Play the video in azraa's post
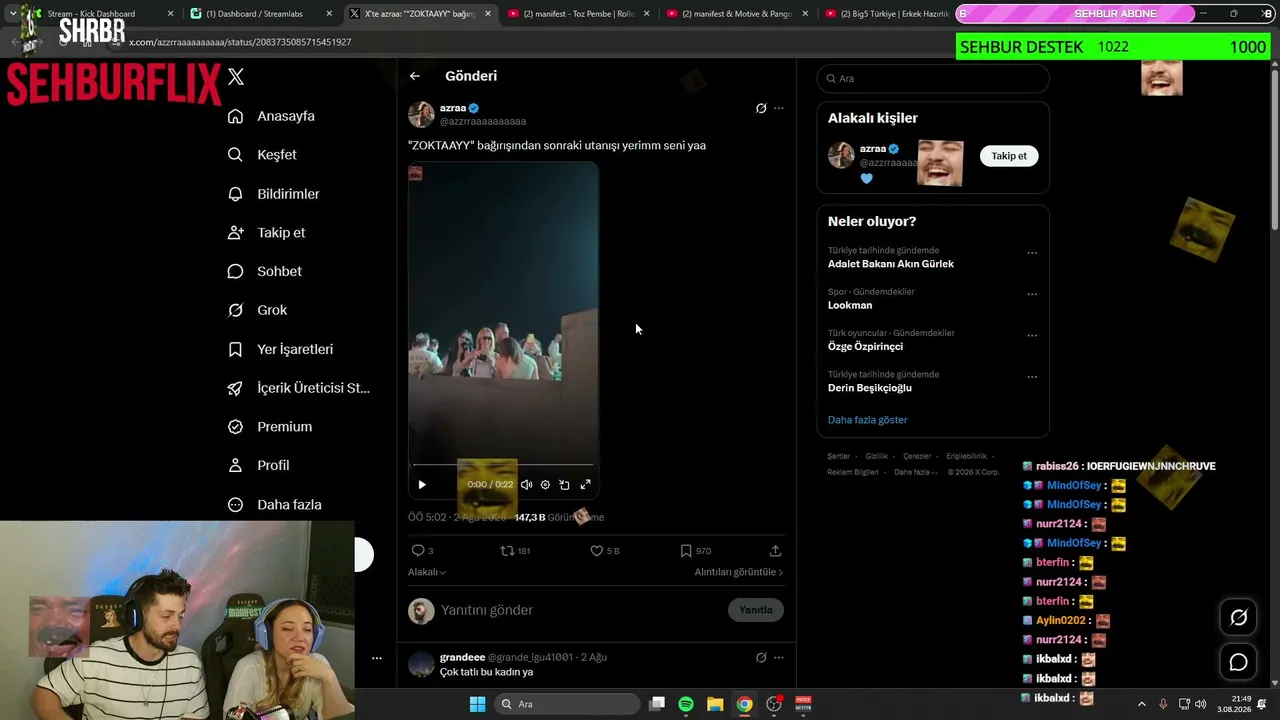This screenshot has width=1280, height=720. 422,485
